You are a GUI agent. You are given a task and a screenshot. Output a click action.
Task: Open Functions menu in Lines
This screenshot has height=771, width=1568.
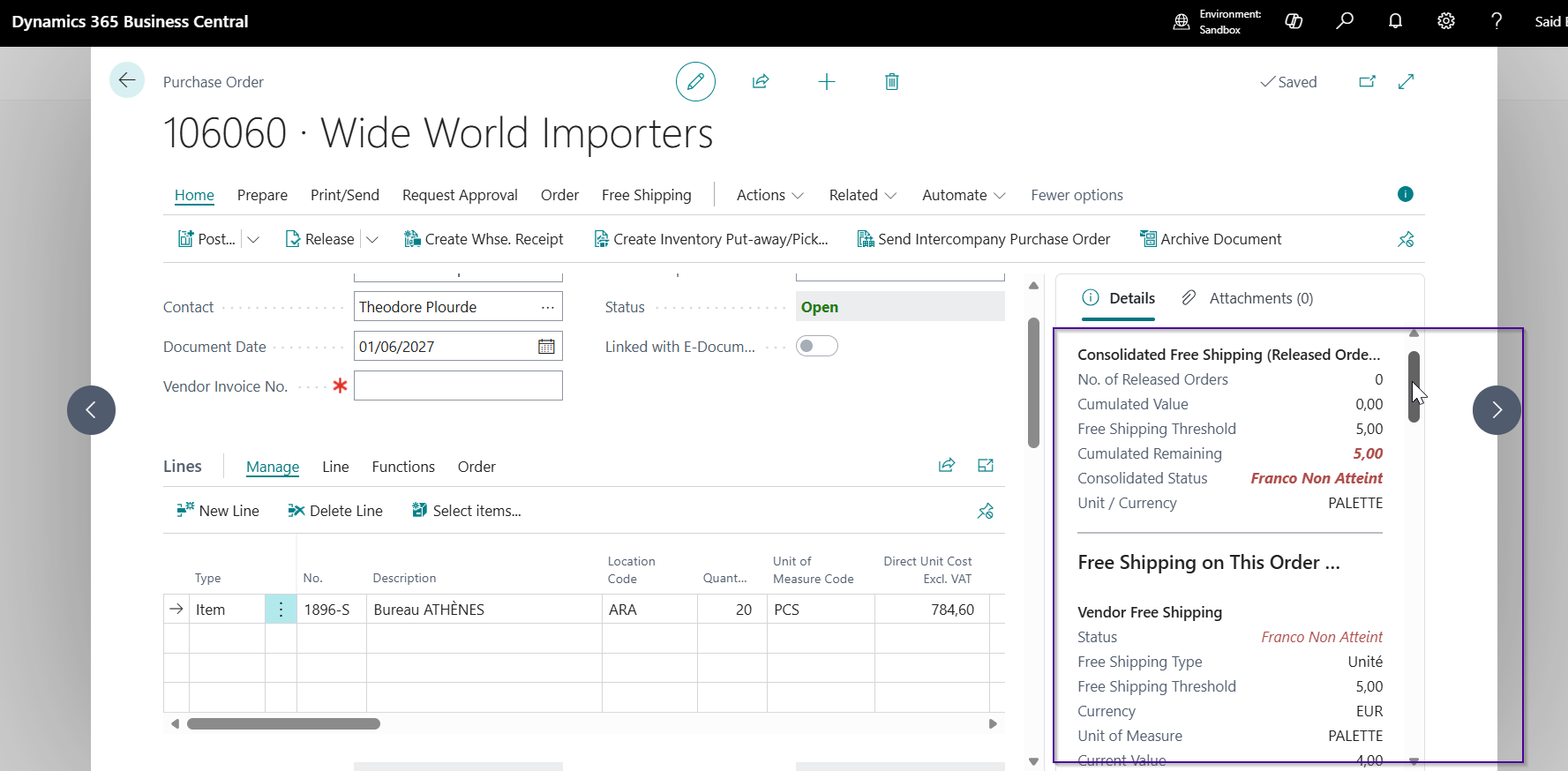tap(403, 467)
